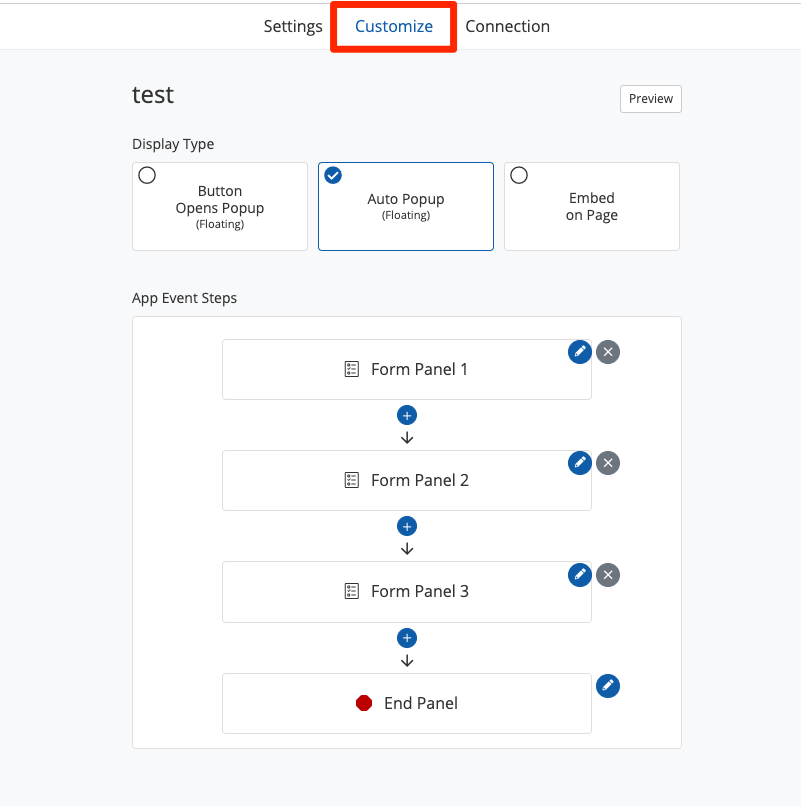Image resolution: width=801 pixels, height=806 pixels.
Task: Click the Customize tab
Action: click(394, 27)
